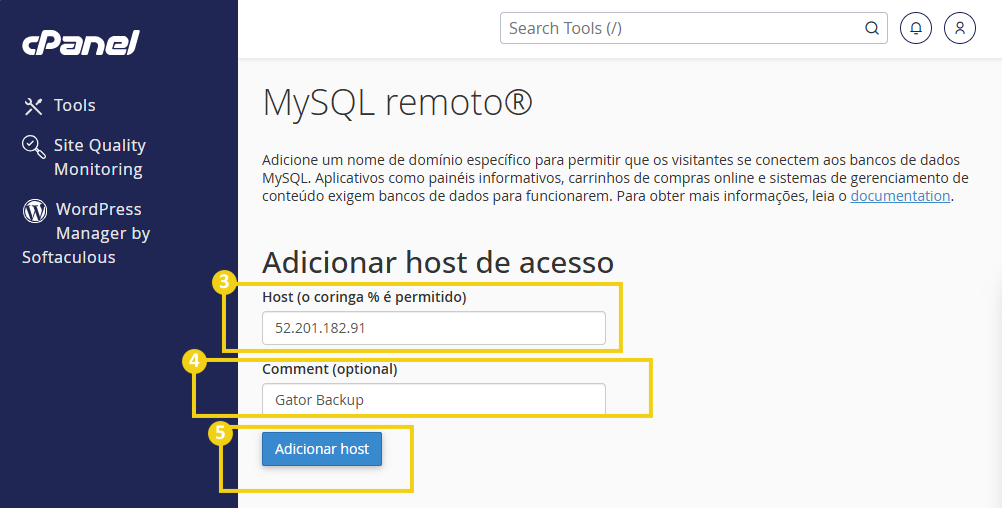Click the Adicionar host button
The image size is (1002, 508).
[322, 449]
